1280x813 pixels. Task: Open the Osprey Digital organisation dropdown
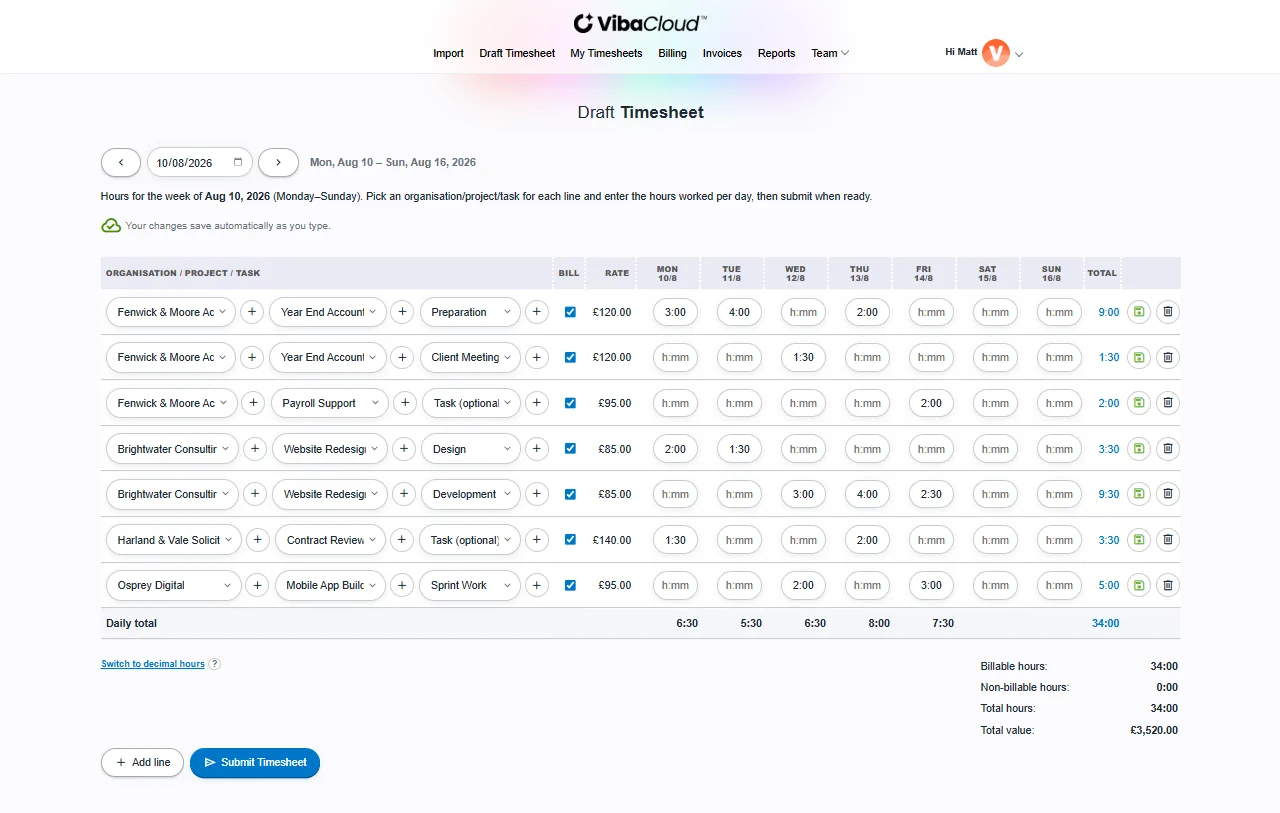tap(173, 585)
